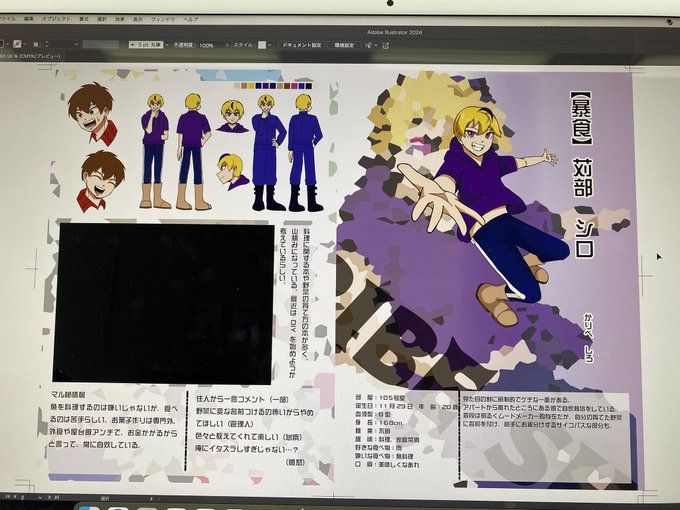
Task: Open the artboard navigation dropdown
Action: coord(40,497)
